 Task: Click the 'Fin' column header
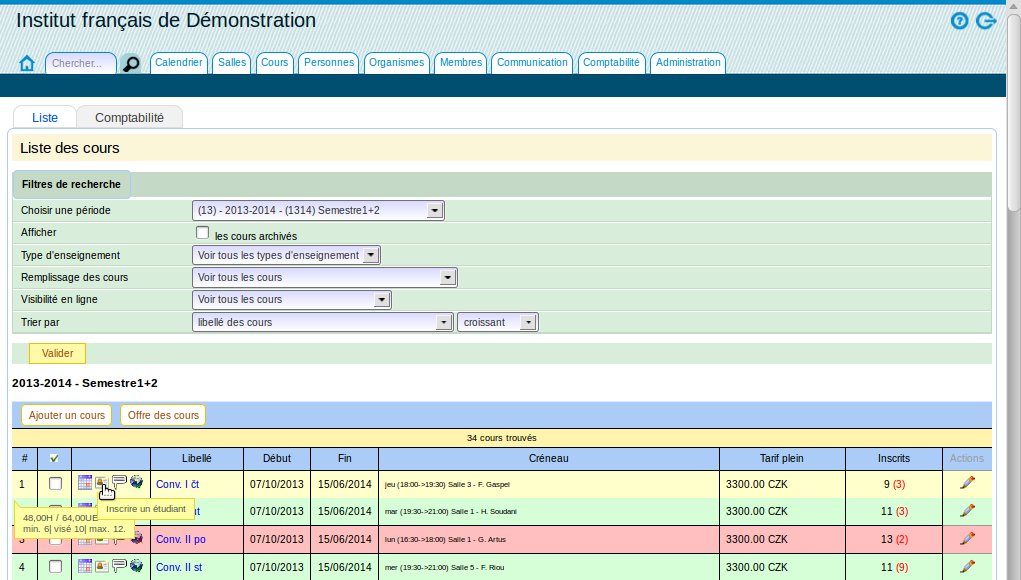pos(344,458)
